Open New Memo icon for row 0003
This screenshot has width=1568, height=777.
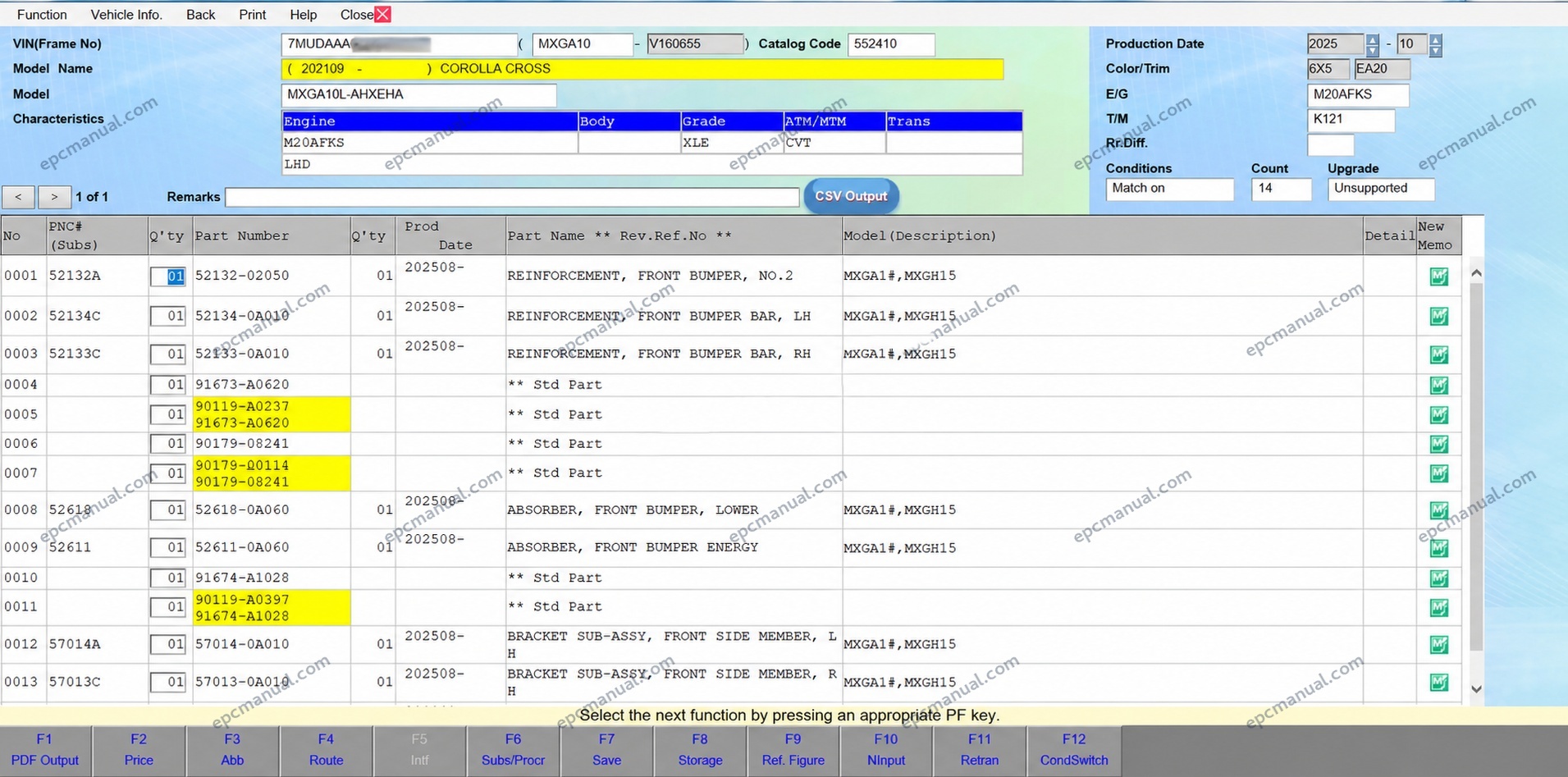1438,354
